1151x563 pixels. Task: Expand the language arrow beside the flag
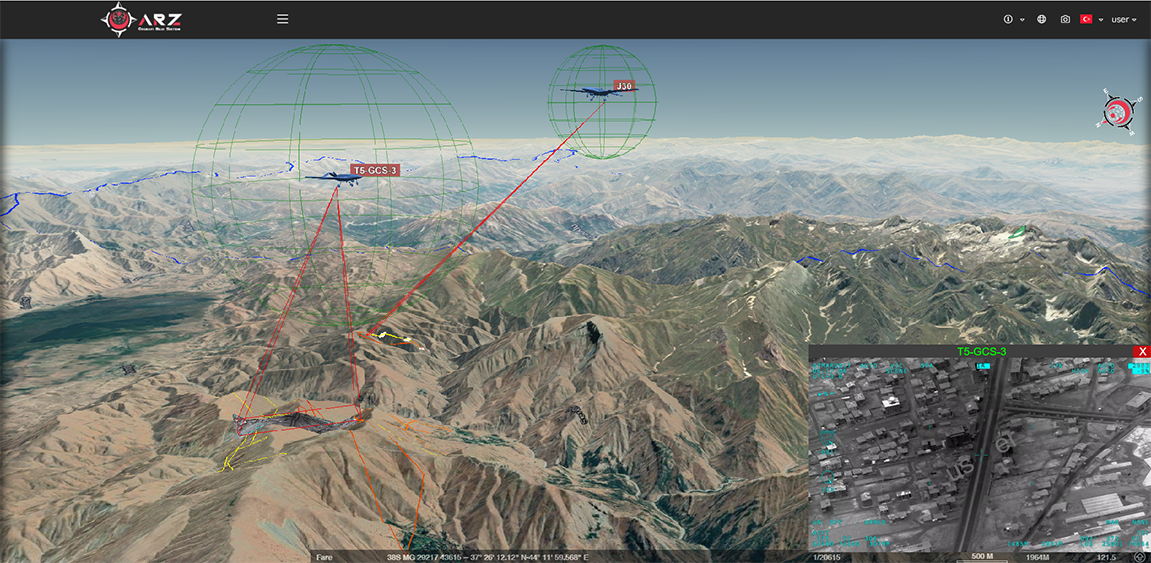[x=1101, y=20]
